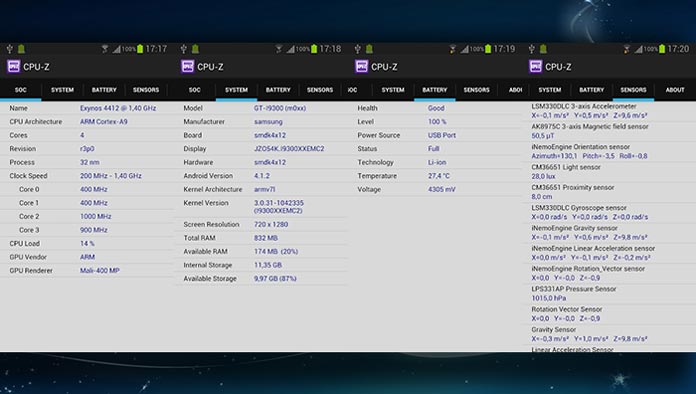Tap the 'samsung' manufacturer value

[268, 122]
